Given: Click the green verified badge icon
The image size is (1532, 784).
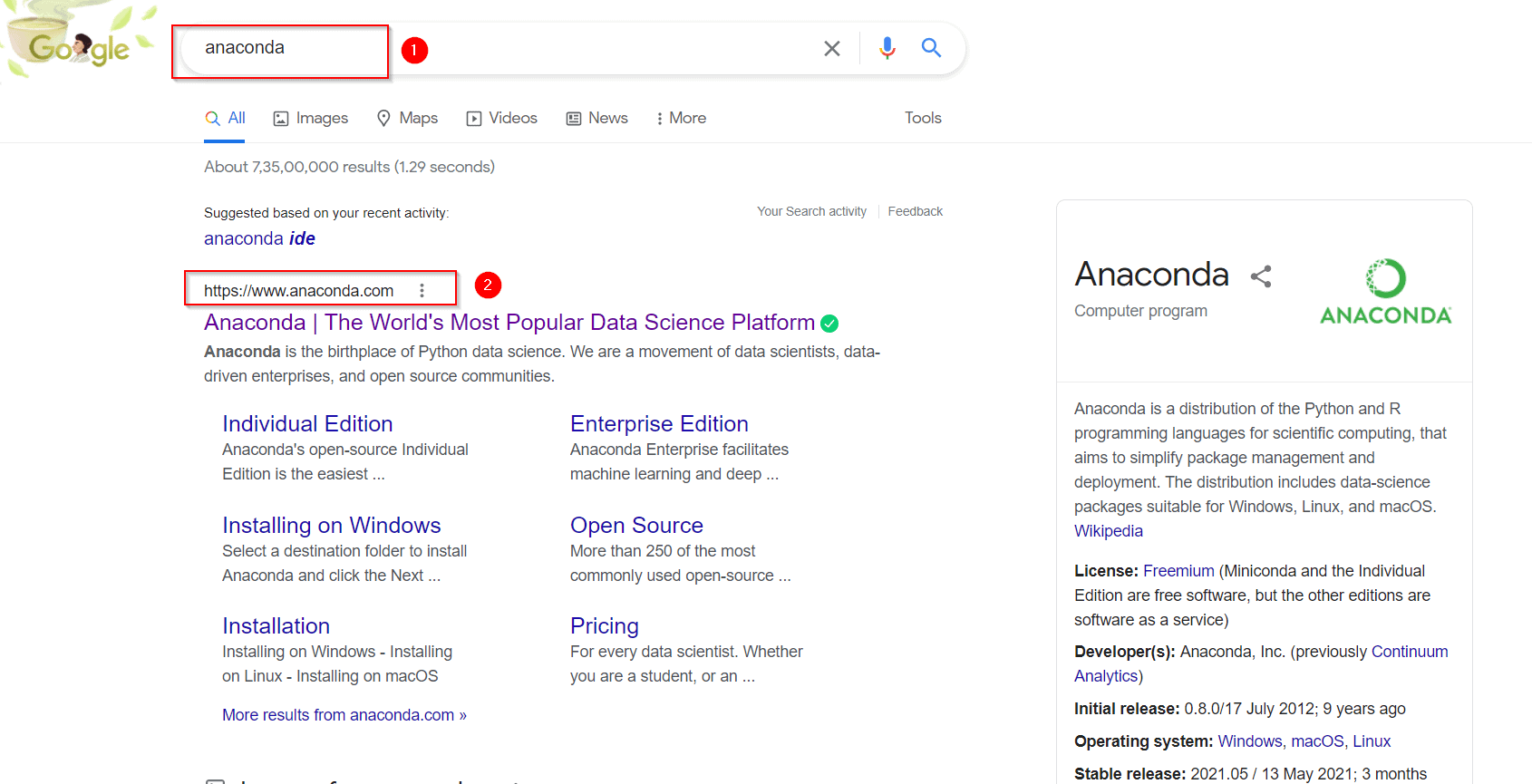Looking at the screenshot, I should coord(829,324).
